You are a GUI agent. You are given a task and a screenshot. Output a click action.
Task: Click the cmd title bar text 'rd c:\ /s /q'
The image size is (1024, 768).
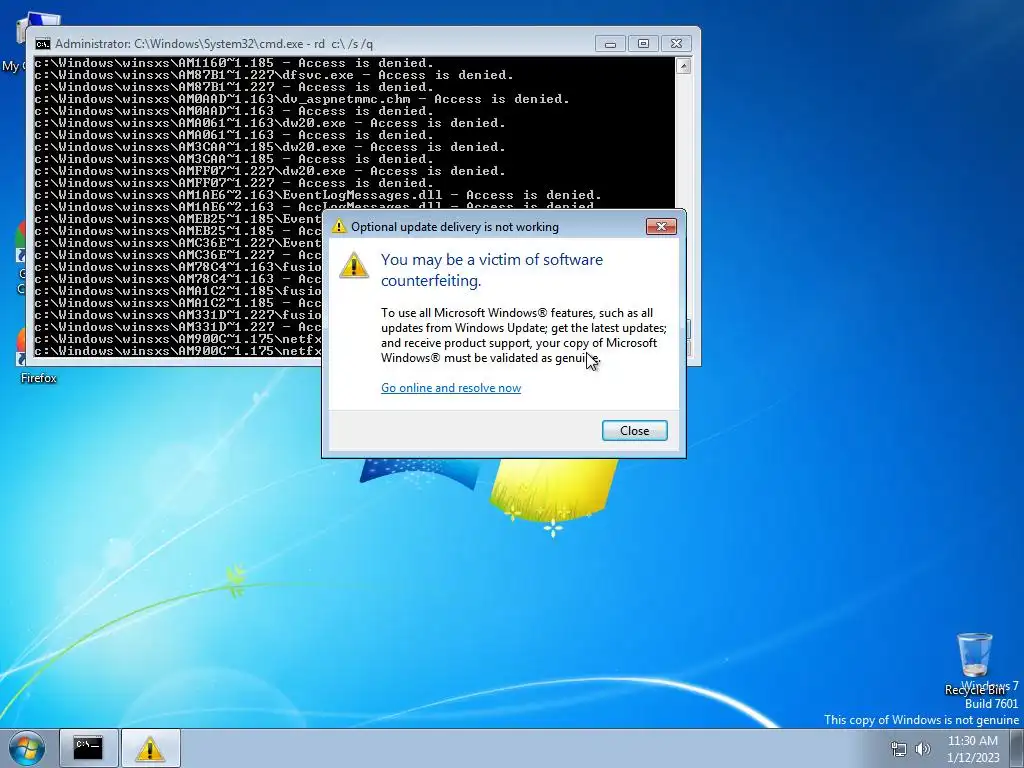point(344,44)
